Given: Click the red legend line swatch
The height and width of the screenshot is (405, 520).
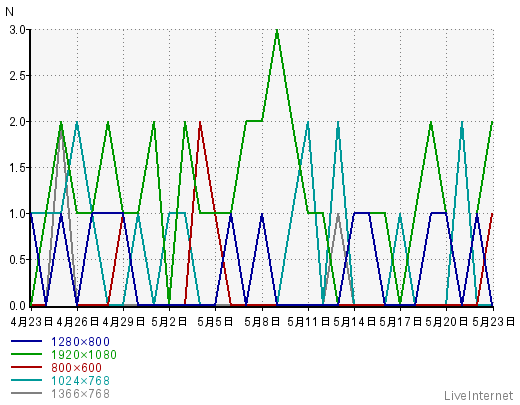Looking at the screenshot, I should [x=26, y=367].
